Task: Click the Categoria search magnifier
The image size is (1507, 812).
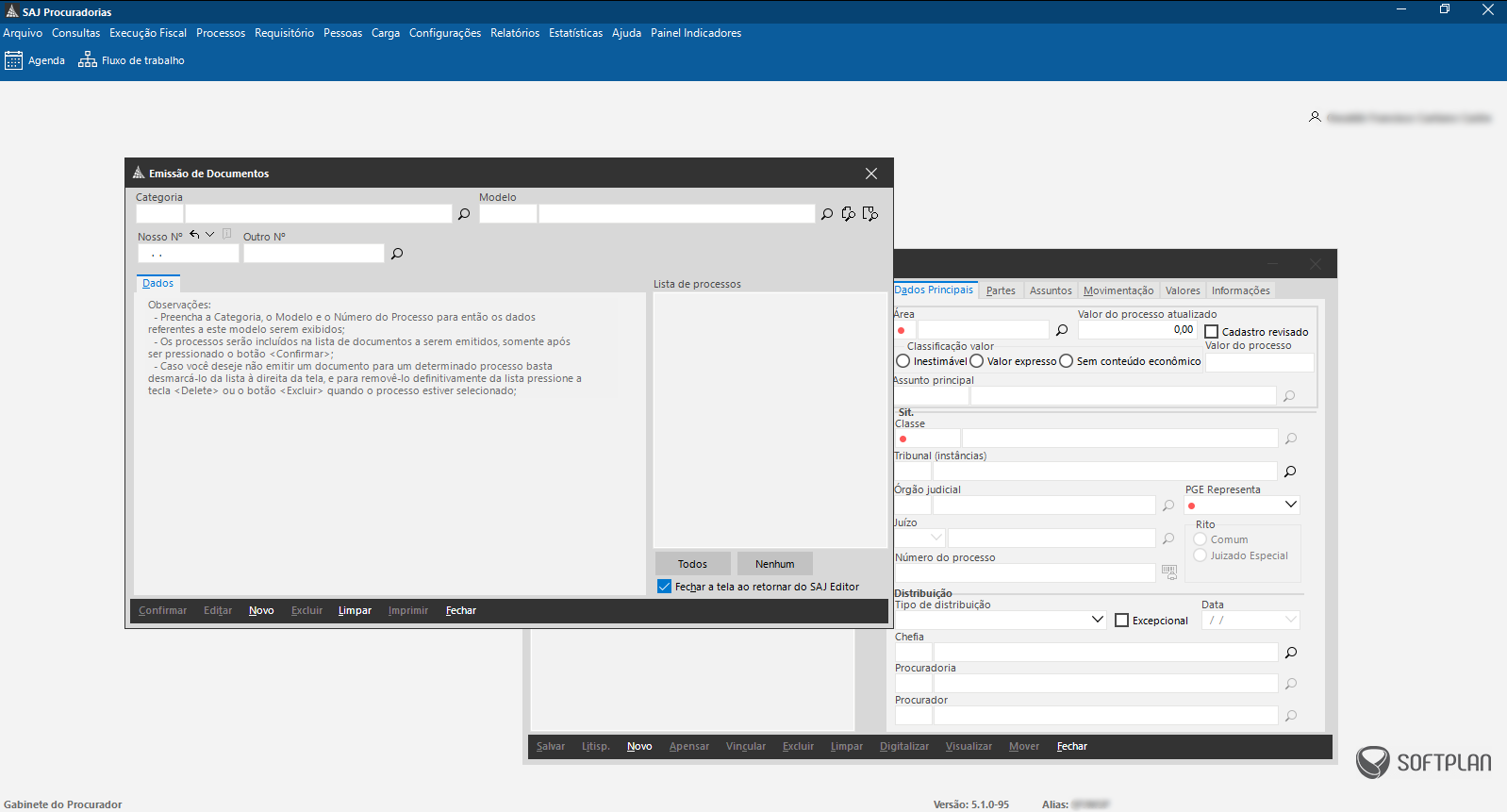Action: pos(464,214)
